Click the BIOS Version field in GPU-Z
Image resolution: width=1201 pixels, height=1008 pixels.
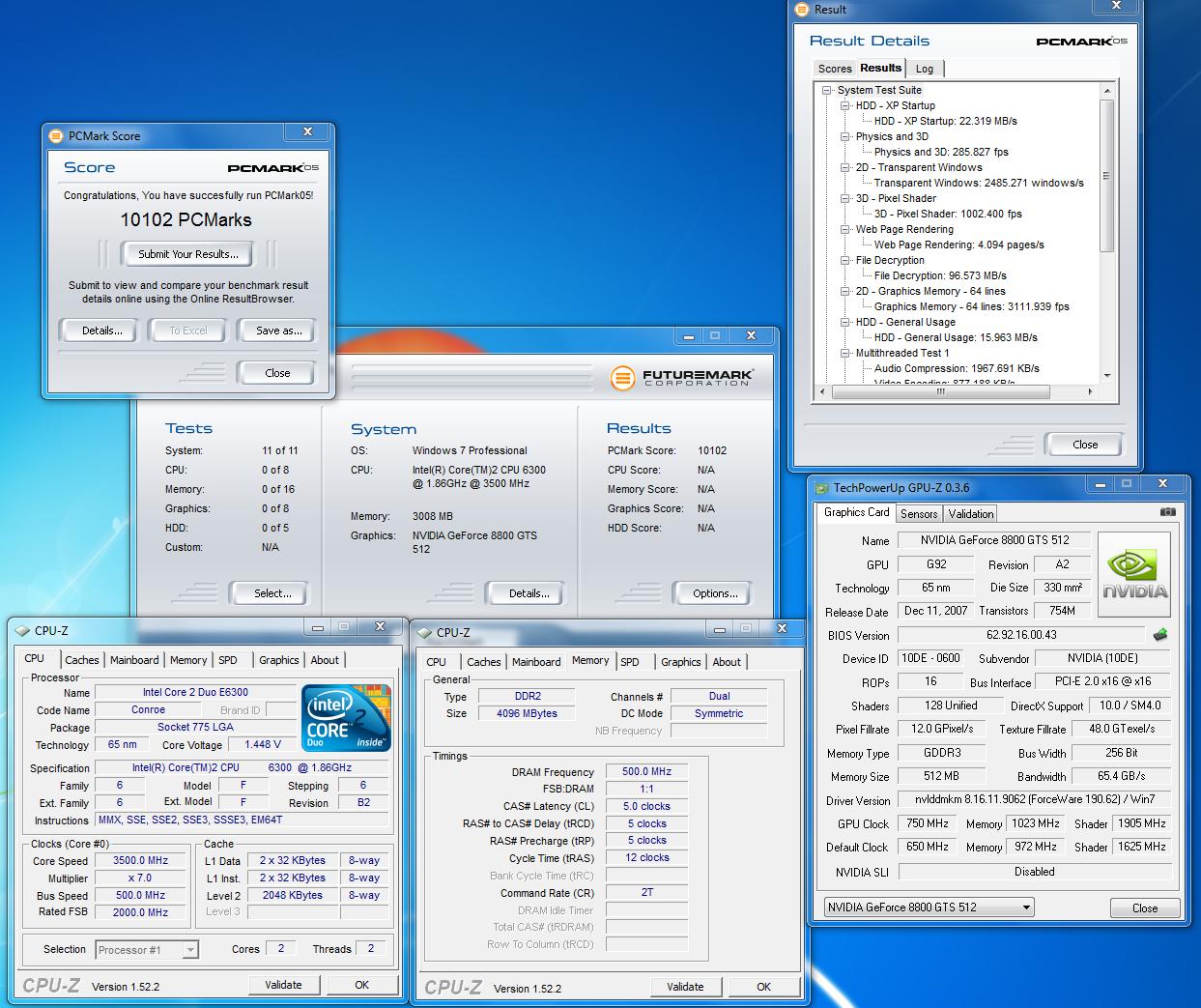(x=1021, y=635)
